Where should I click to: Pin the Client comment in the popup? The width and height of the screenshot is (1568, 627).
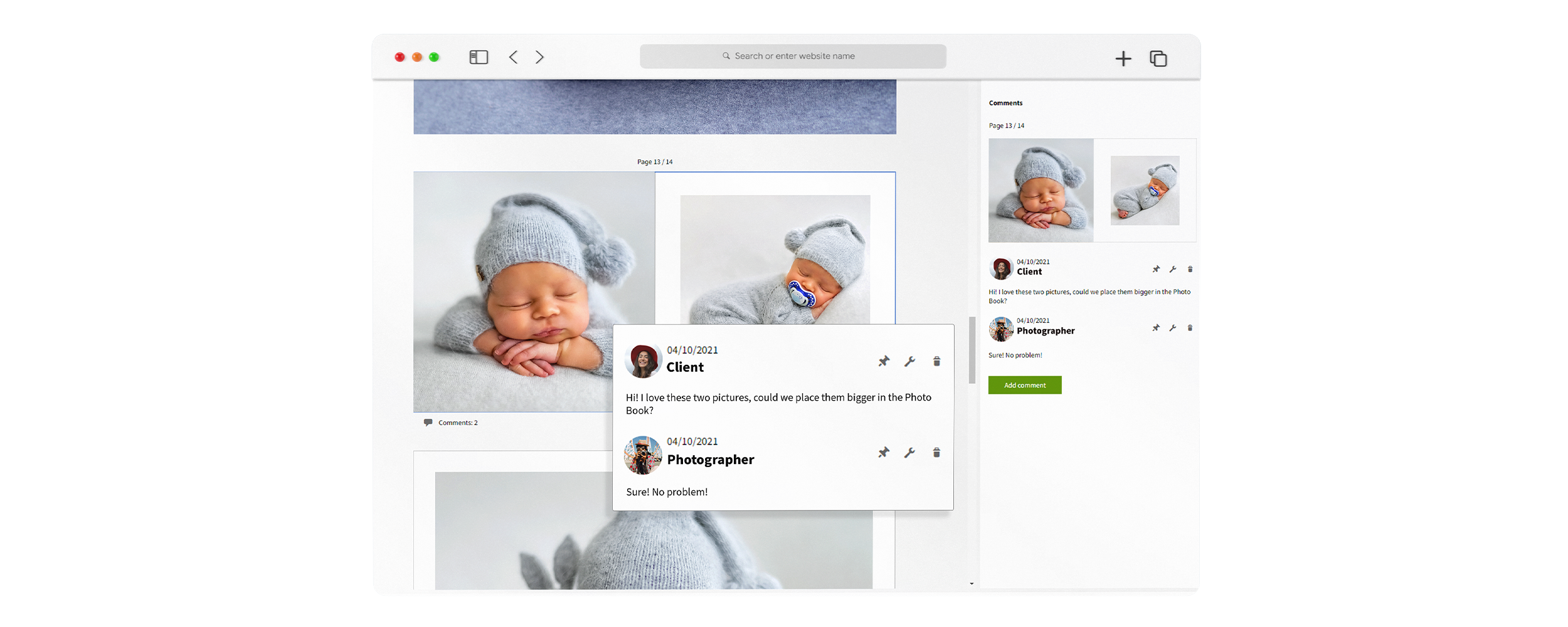(884, 361)
